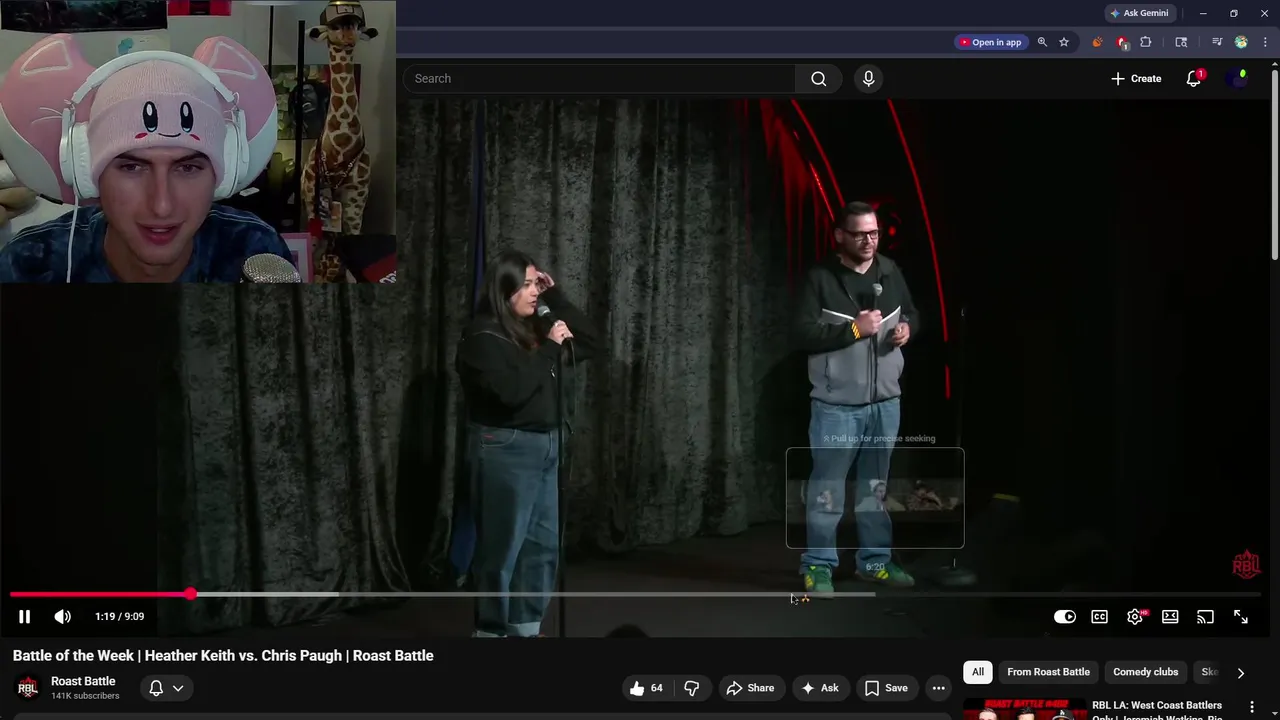Image resolution: width=1280 pixels, height=720 pixels.
Task: Pause the video playback
Action: click(x=24, y=617)
